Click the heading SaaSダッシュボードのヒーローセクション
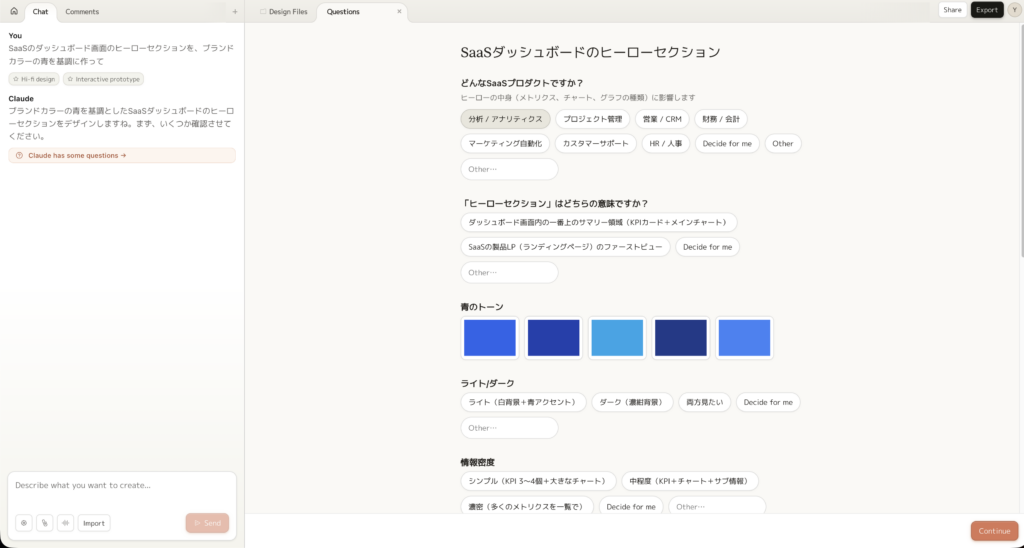 (590, 52)
